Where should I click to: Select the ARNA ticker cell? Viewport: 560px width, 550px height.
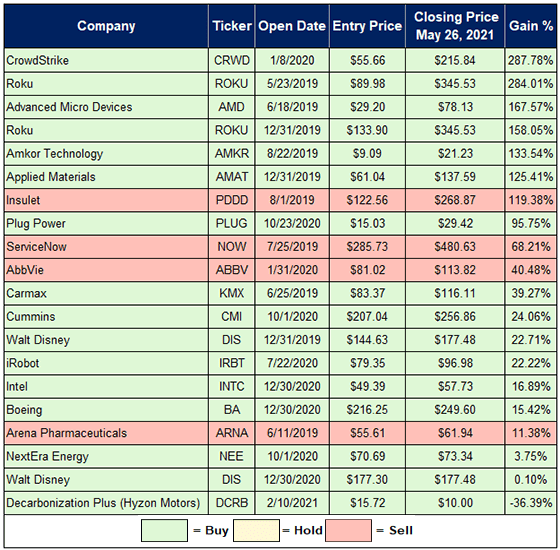(232, 433)
